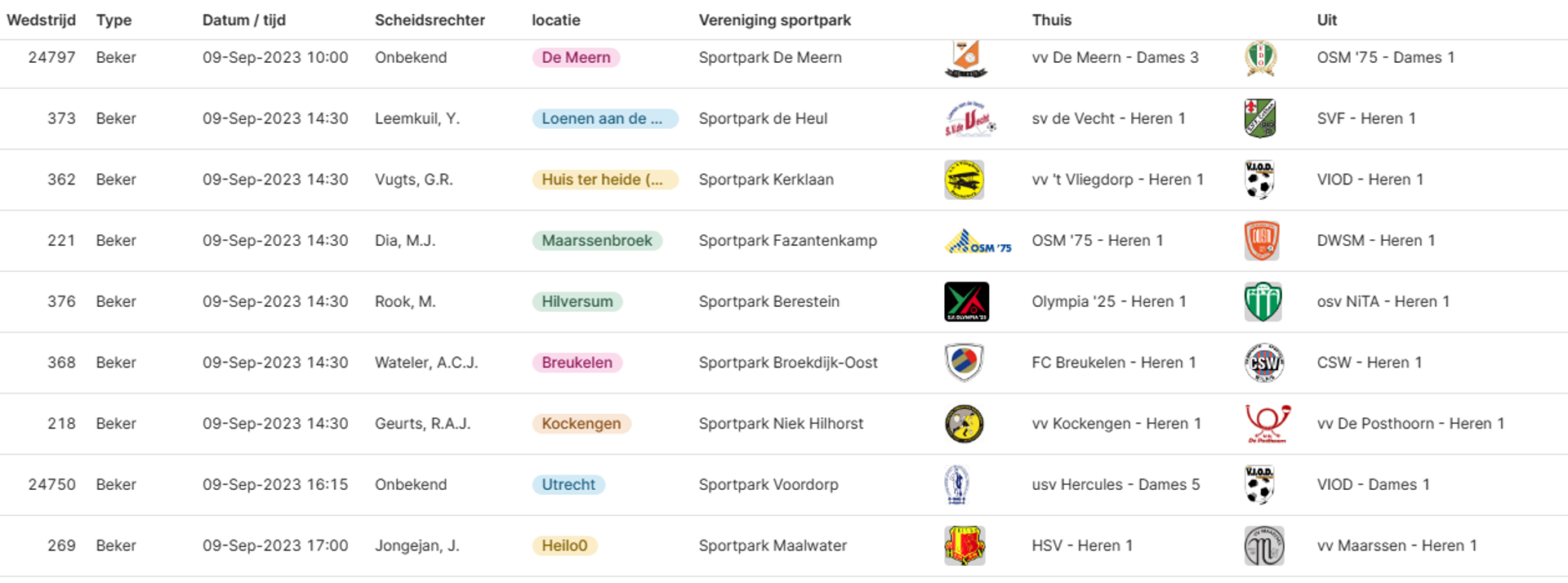Screen dimensions: 1568x583
Task: Select the green Maarssenbroek location tag
Action: click(597, 241)
